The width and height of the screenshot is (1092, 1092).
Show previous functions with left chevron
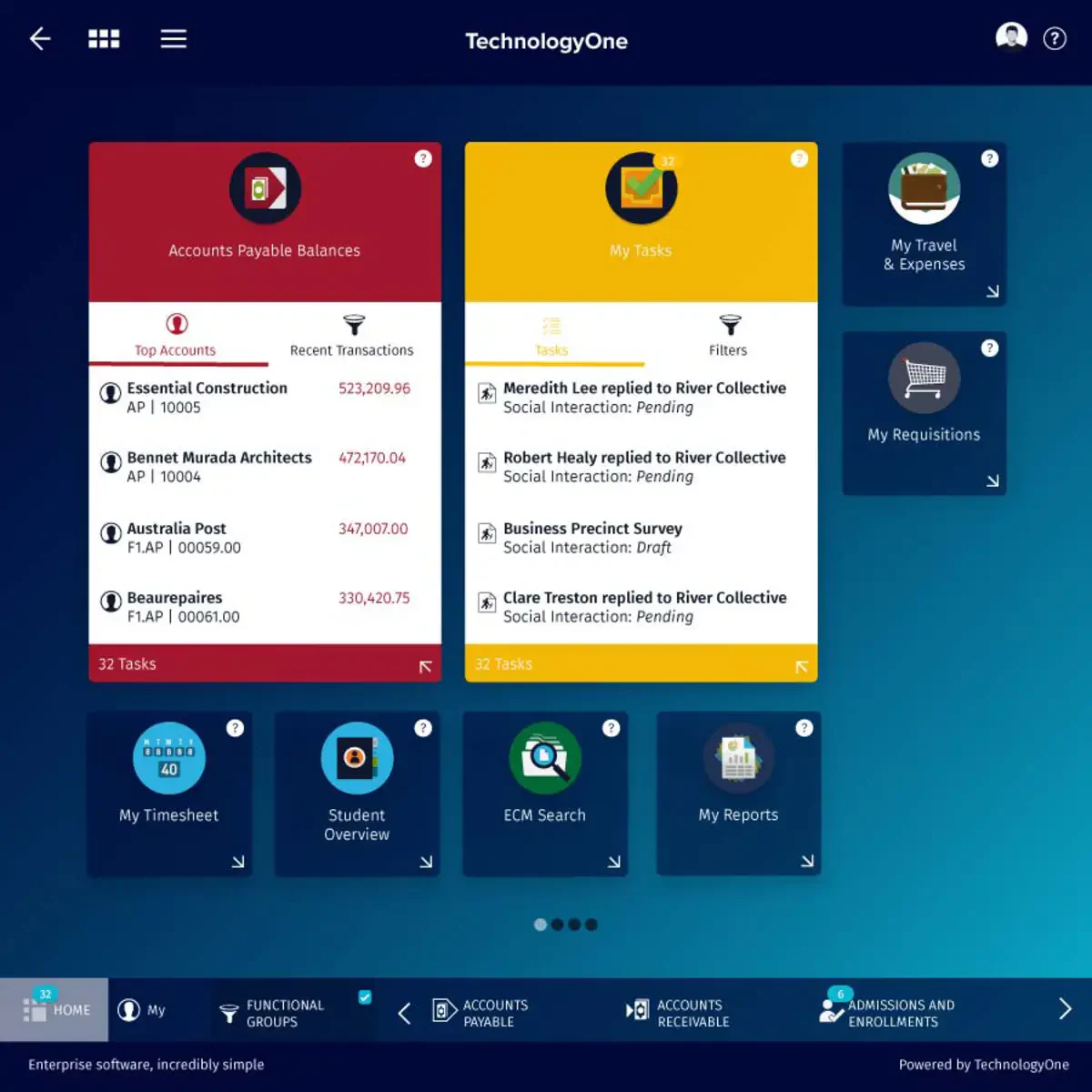coord(404,1013)
